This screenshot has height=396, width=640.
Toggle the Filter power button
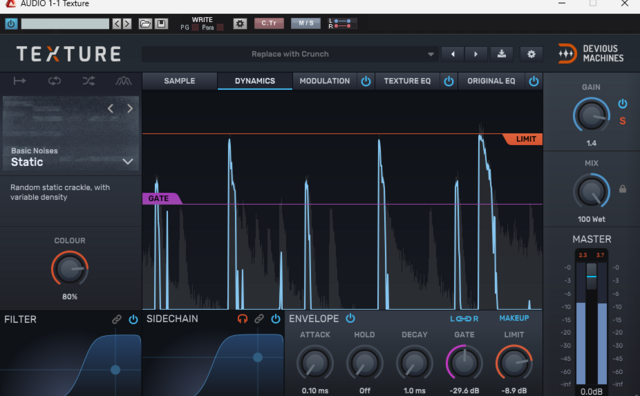133,319
